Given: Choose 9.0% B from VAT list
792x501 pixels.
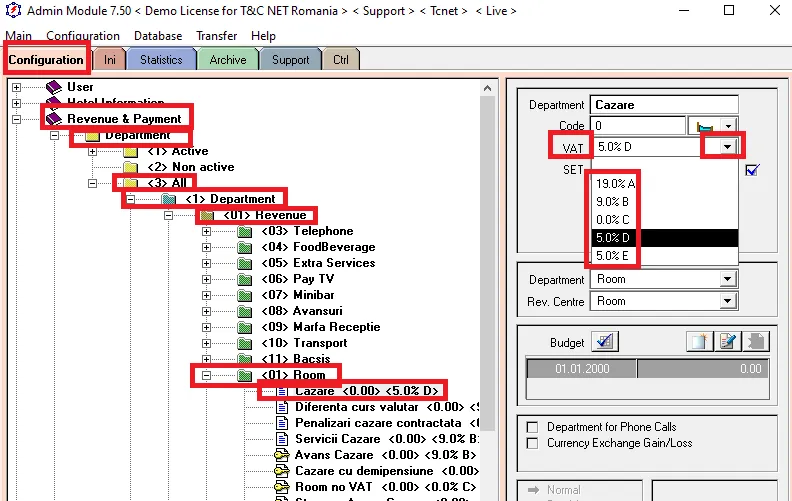Looking at the screenshot, I should [664, 202].
